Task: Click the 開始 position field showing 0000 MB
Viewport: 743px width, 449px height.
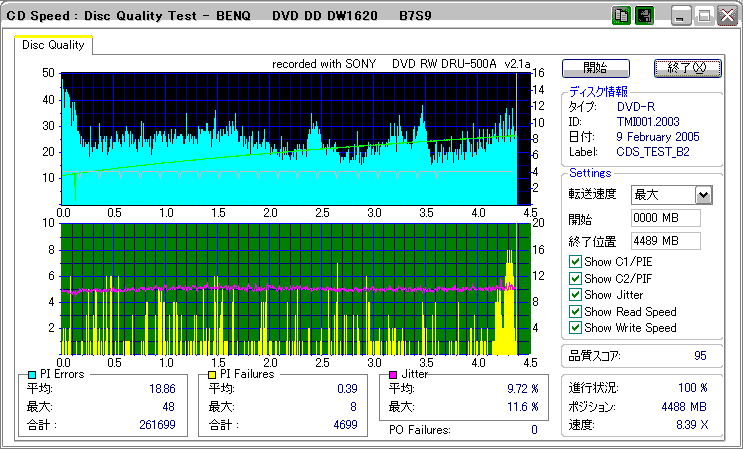Action: coord(665,218)
